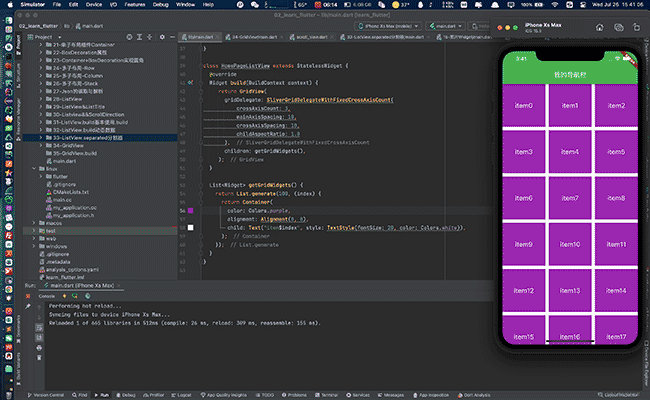Toggle soft-wrap in the Run console
This screenshot has height=400, width=650.
click(x=39, y=327)
